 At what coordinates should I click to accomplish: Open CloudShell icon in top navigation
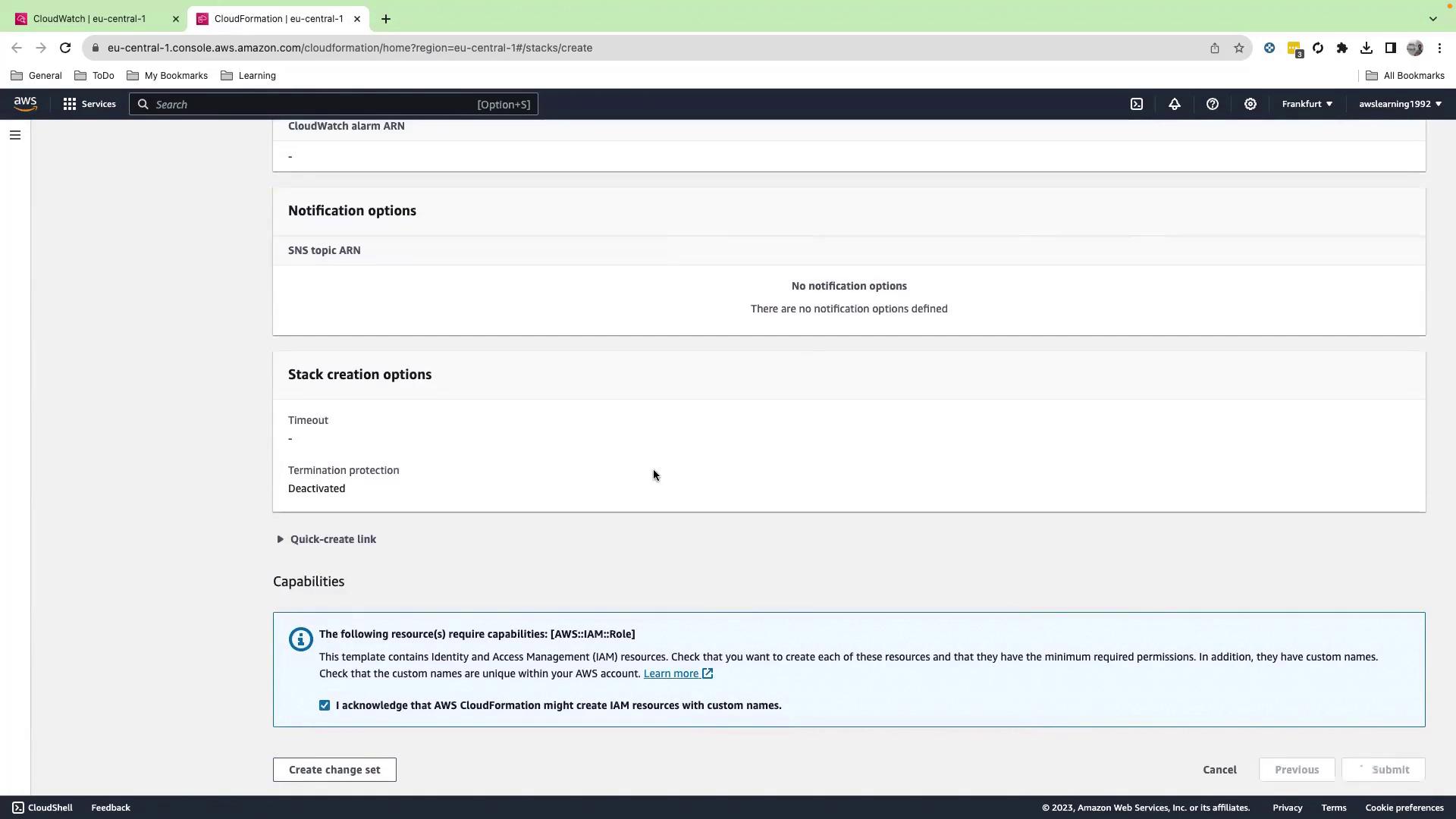pos(1136,104)
